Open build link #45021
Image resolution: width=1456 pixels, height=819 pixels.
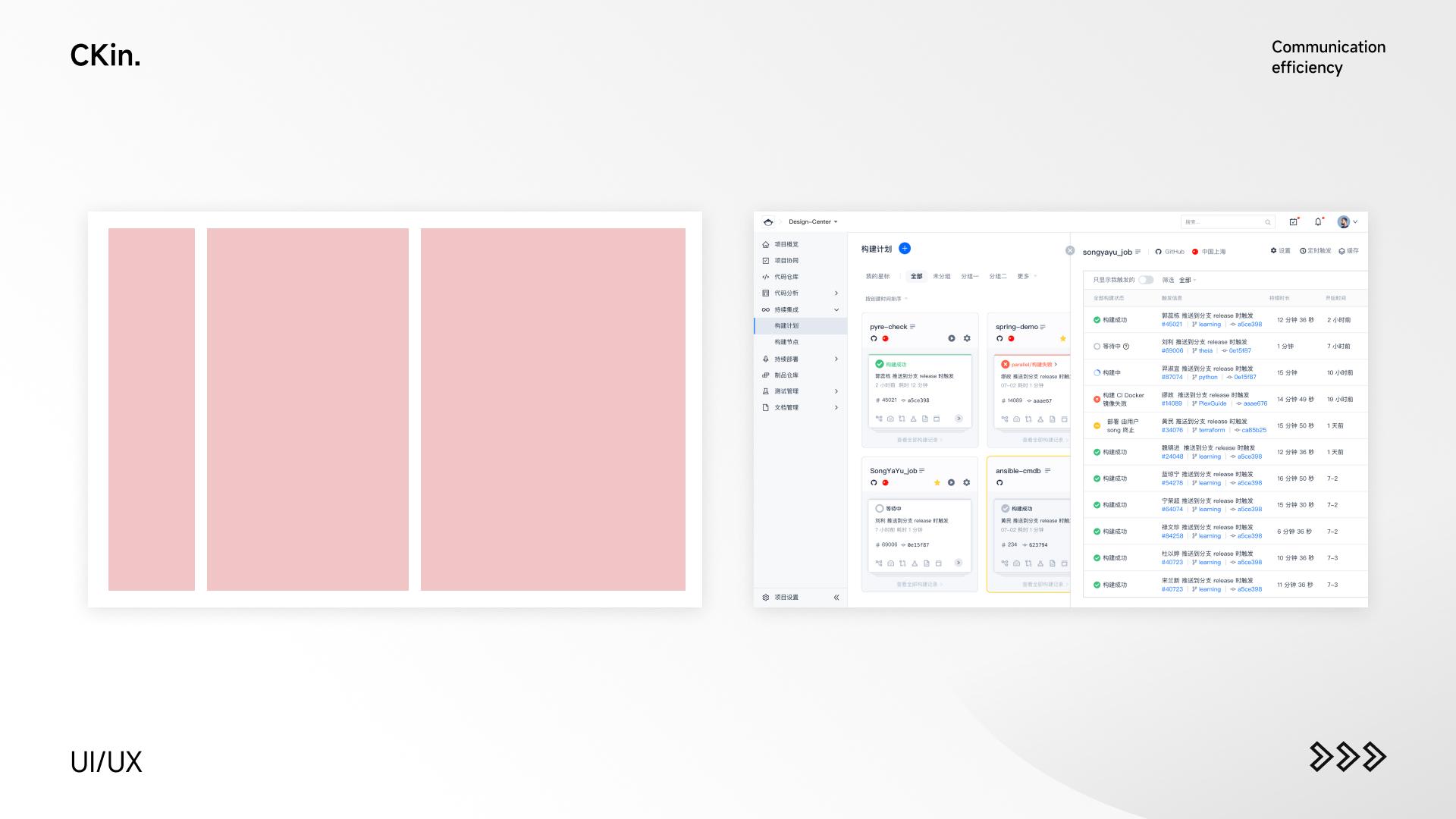pyautogui.click(x=1172, y=325)
